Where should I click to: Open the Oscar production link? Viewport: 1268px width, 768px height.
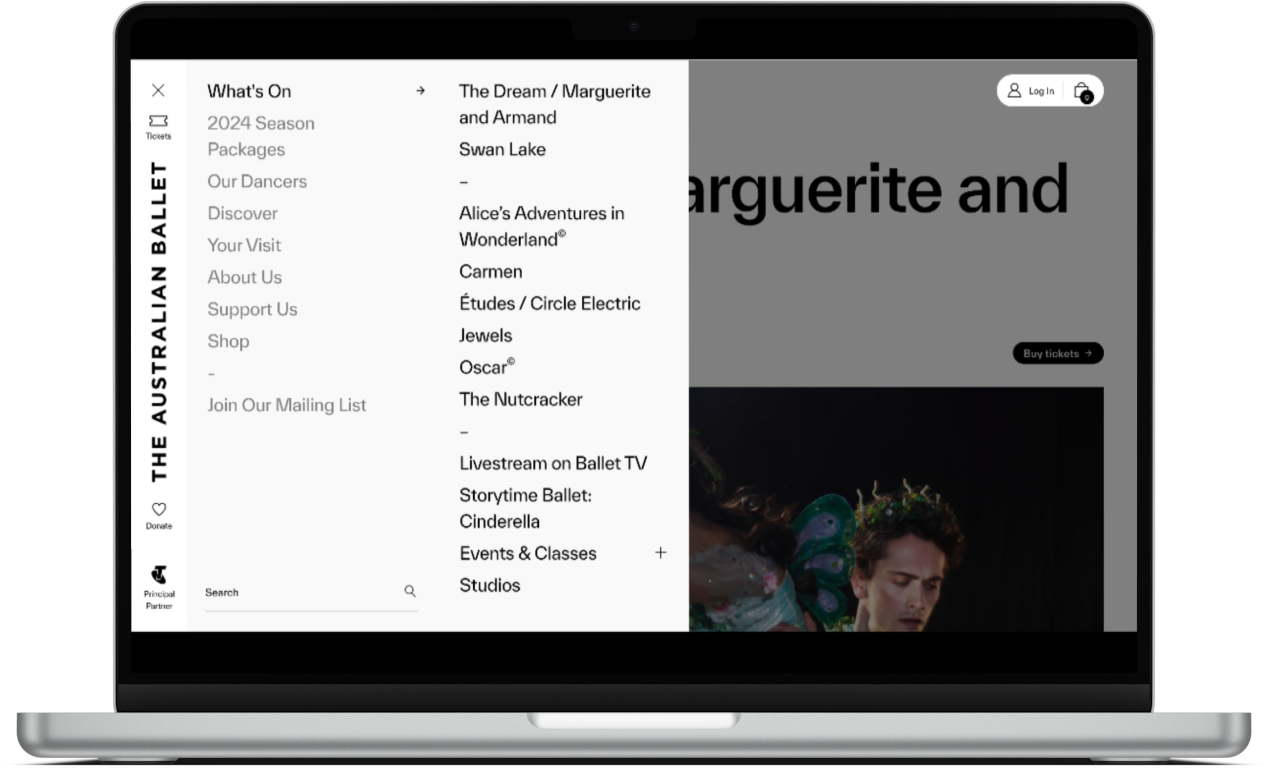[487, 367]
